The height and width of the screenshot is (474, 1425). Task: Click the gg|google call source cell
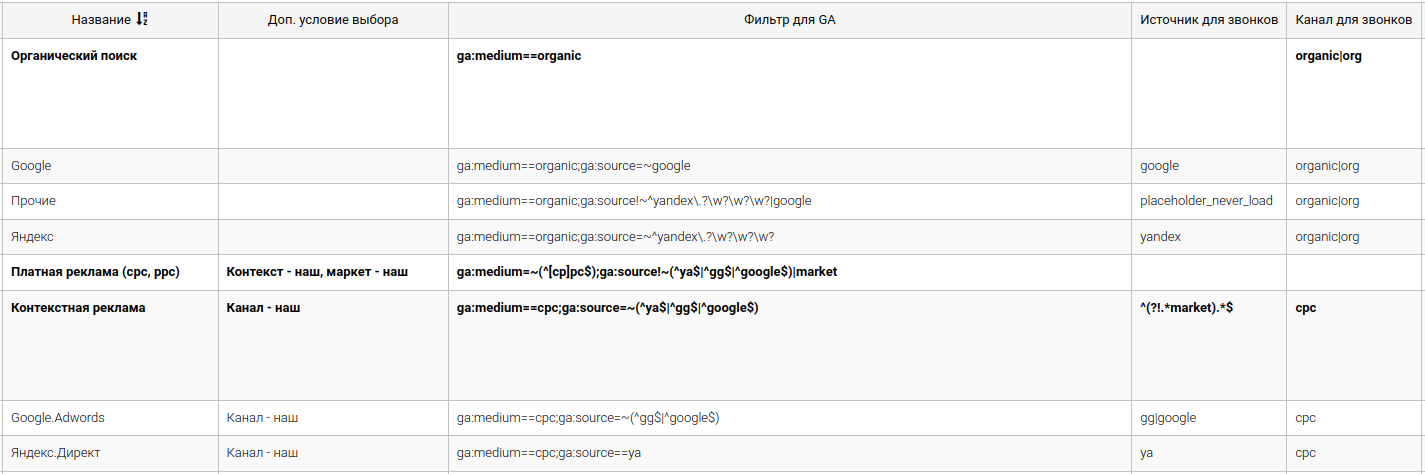point(1167,418)
